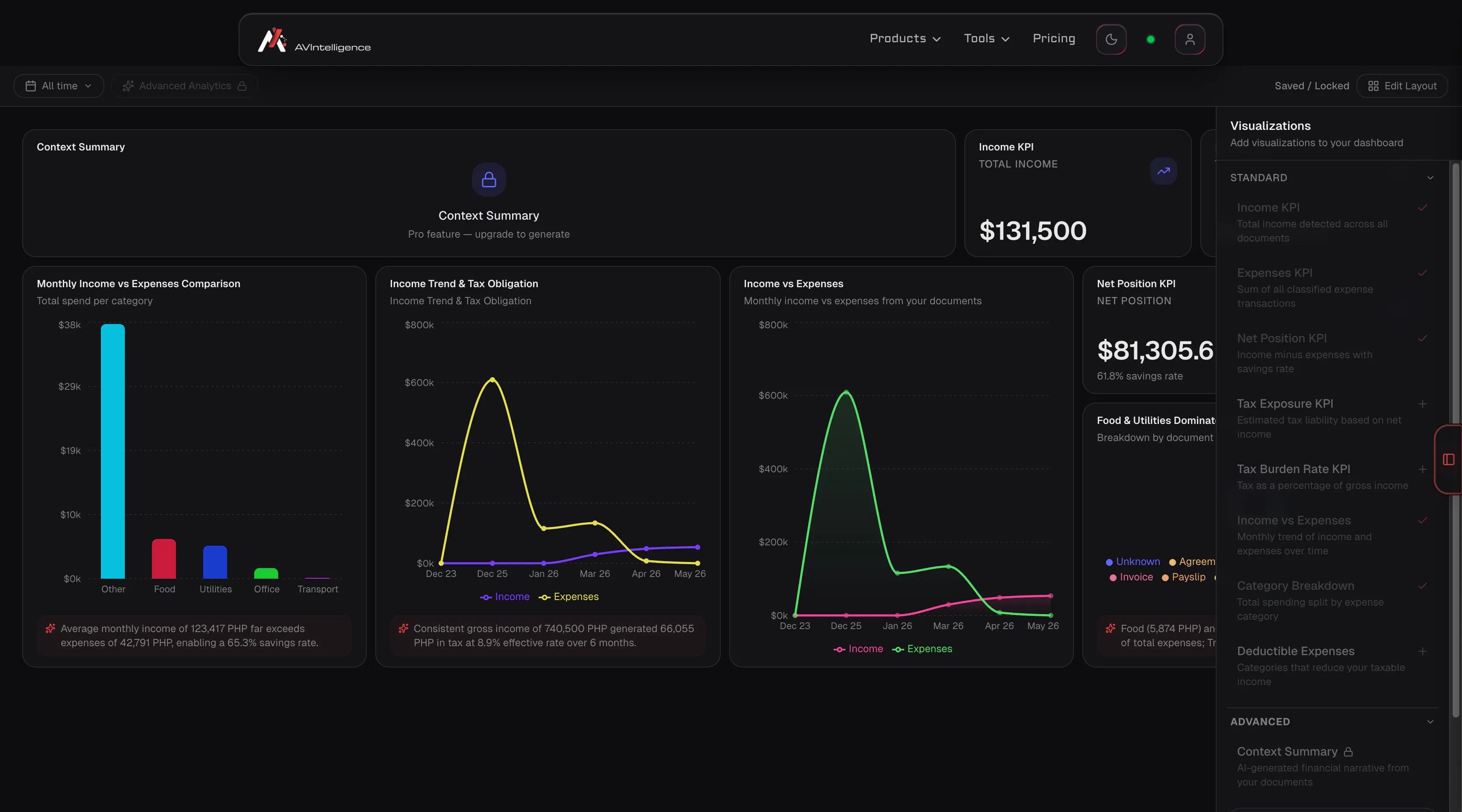The height and width of the screenshot is (812, 1462).
Task: Click the Agreement legend item dot
Action: coord(1172,562)
